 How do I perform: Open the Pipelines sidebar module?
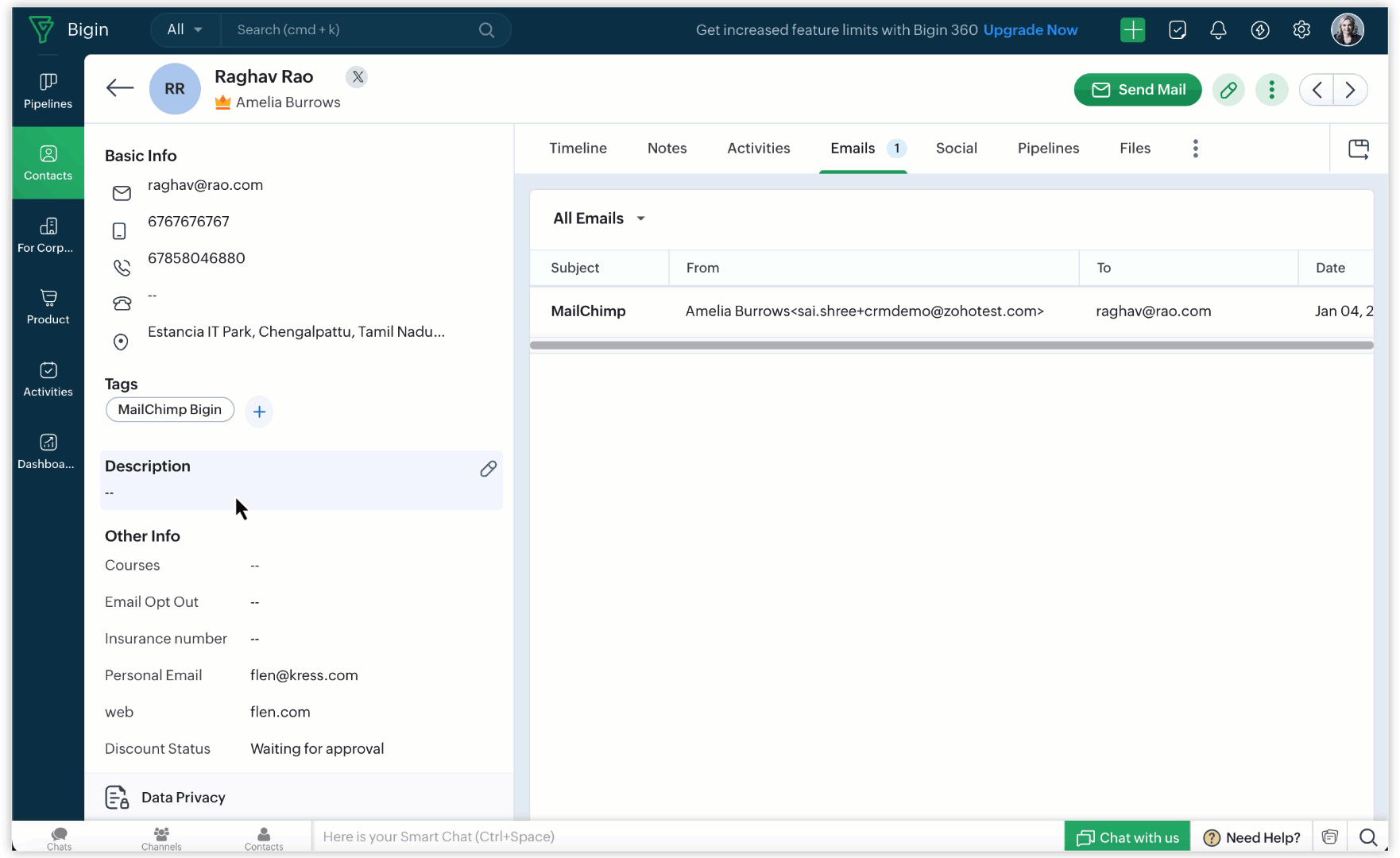coord(48,91)
